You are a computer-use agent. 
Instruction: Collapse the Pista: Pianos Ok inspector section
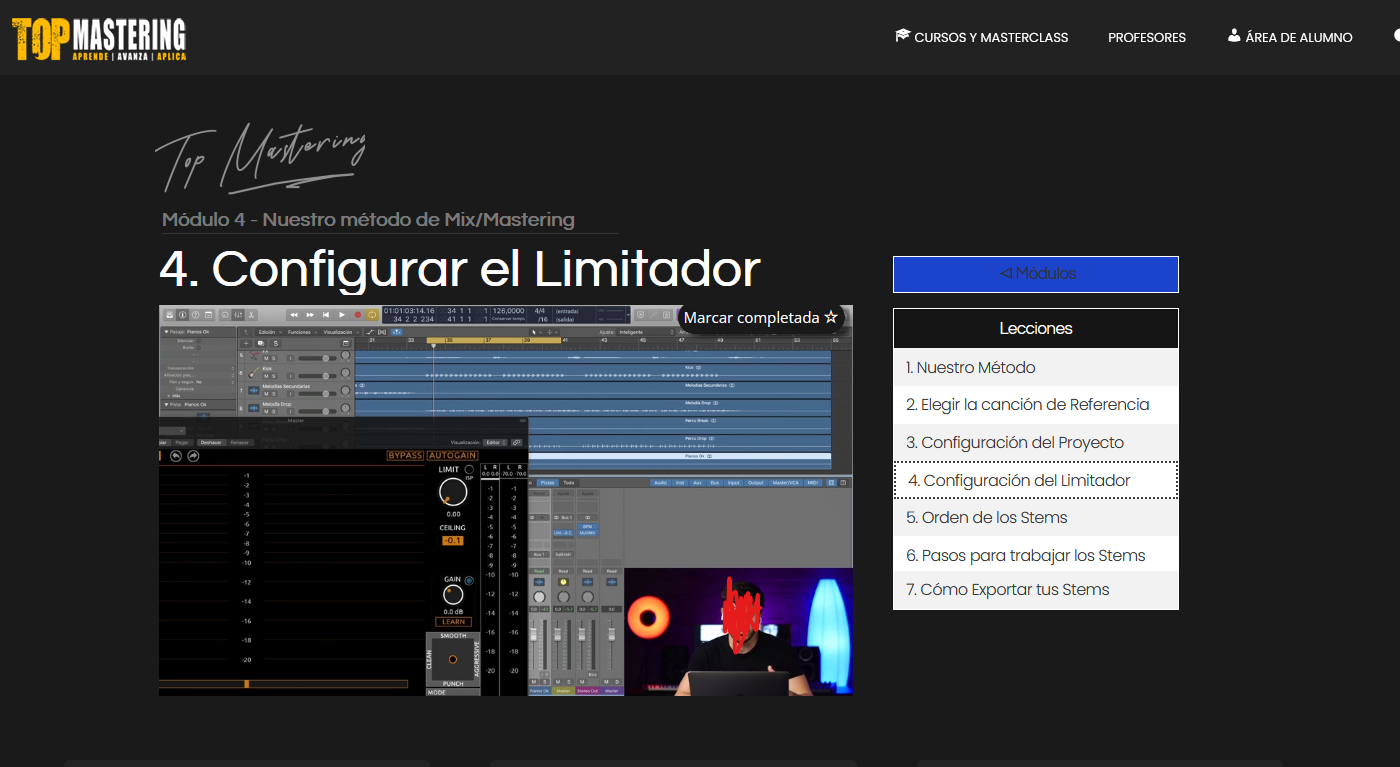tap(166, 405)
